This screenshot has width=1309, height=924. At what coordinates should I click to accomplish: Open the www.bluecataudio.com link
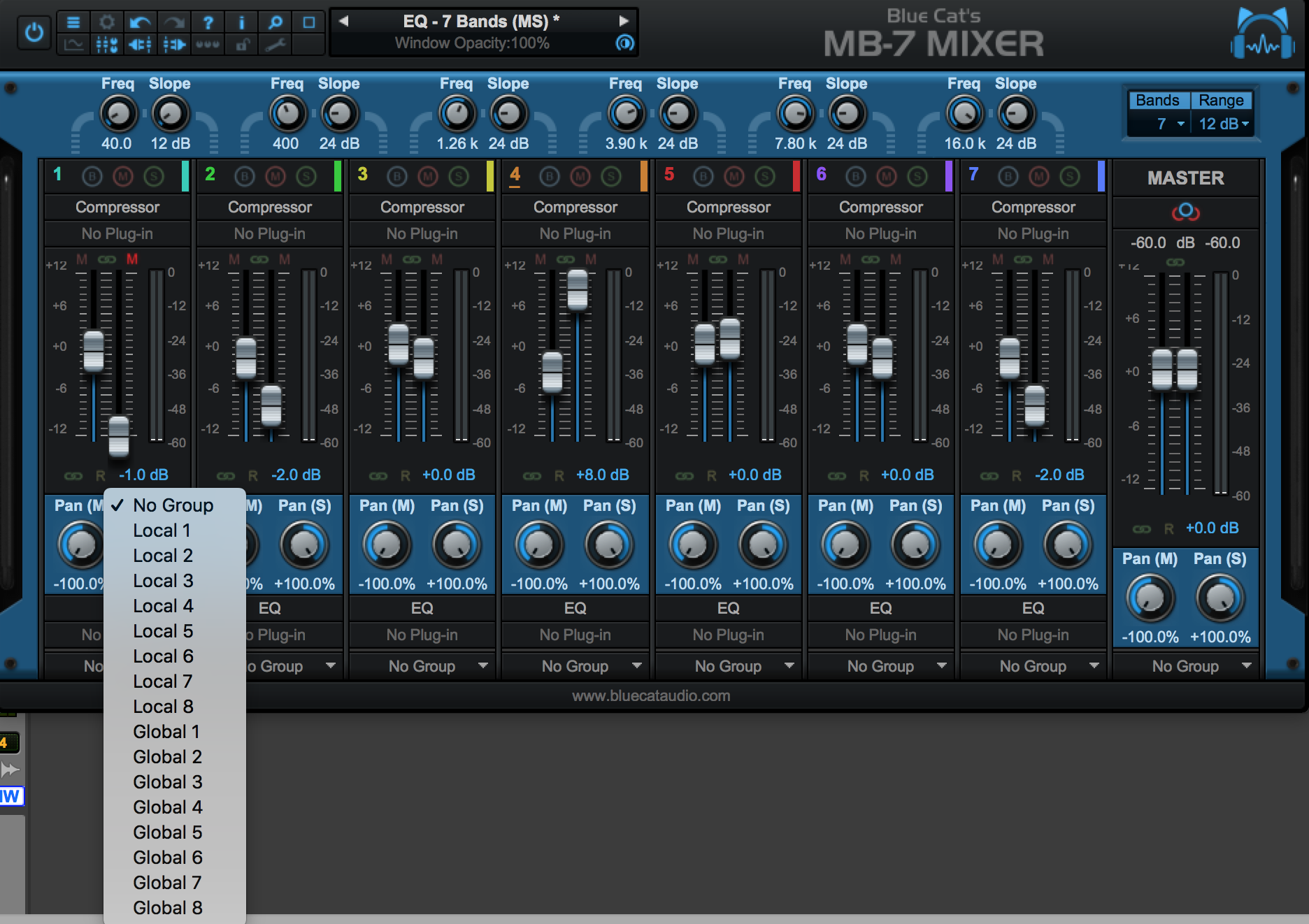tap(651, 696)
